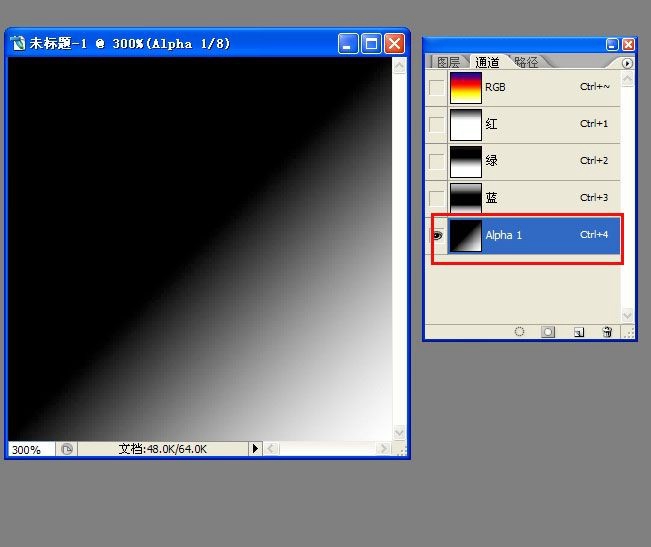The width and height of the screenshot is (651, 547).
Task: Select the 通道 (Channels) tab
Action: 487,62
